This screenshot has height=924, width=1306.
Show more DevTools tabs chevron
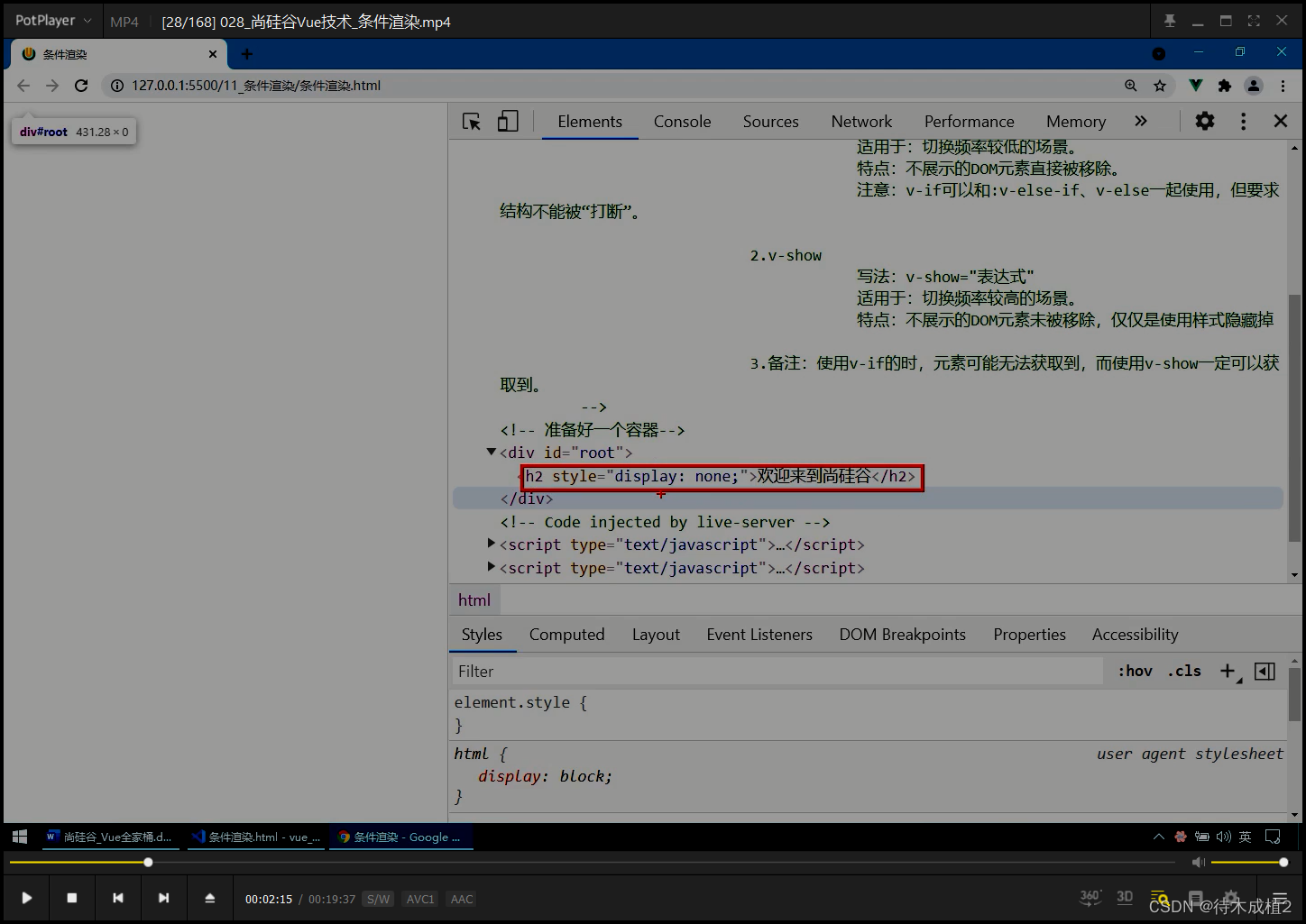pos(1141,121)
